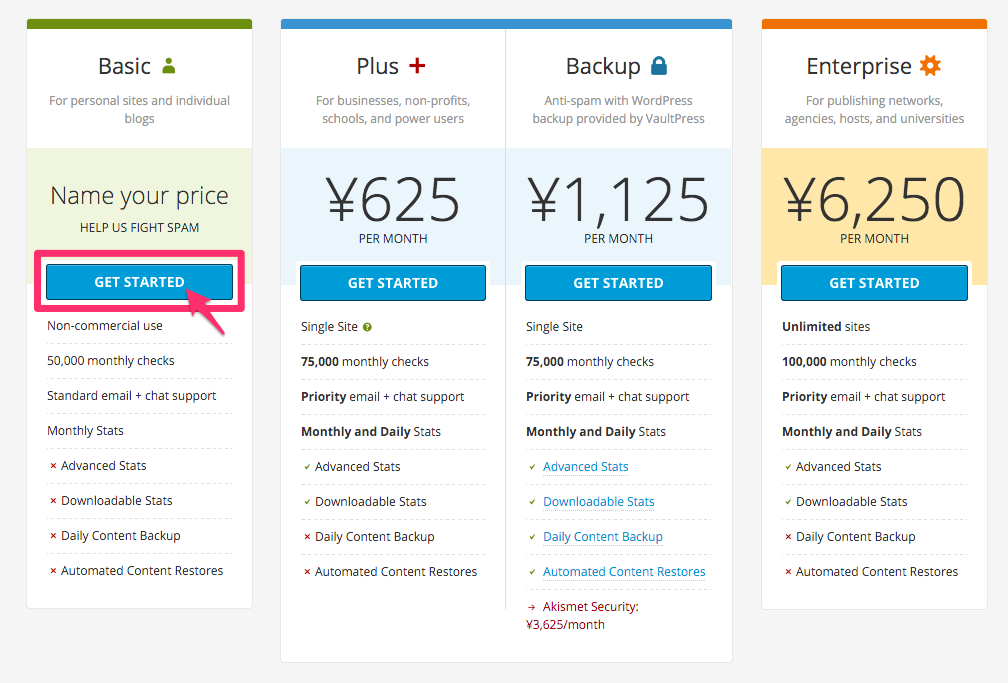
Task: Follow the Akismet Security ¥3,625/month link
Action: (x=582, y=615)
